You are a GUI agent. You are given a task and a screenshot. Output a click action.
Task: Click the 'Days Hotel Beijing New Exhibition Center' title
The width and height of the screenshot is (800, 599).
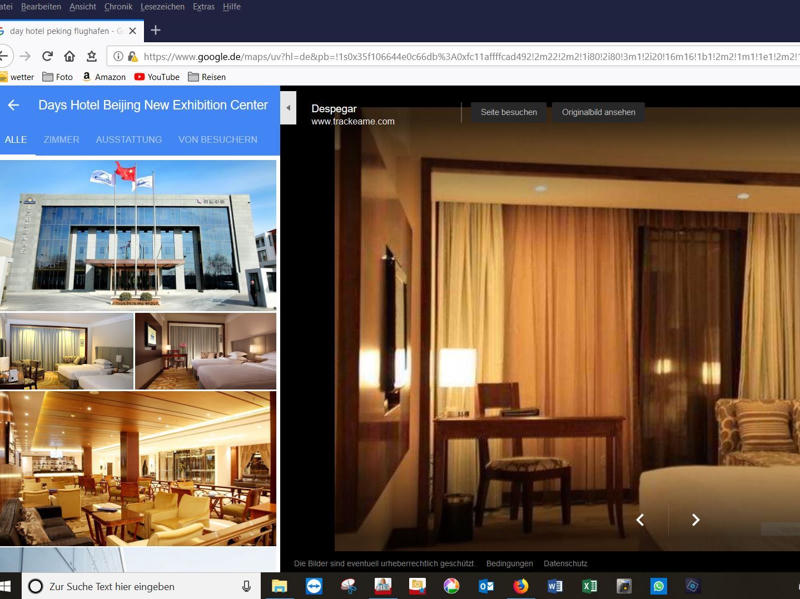pyautogui.click(x=153, y=105)
